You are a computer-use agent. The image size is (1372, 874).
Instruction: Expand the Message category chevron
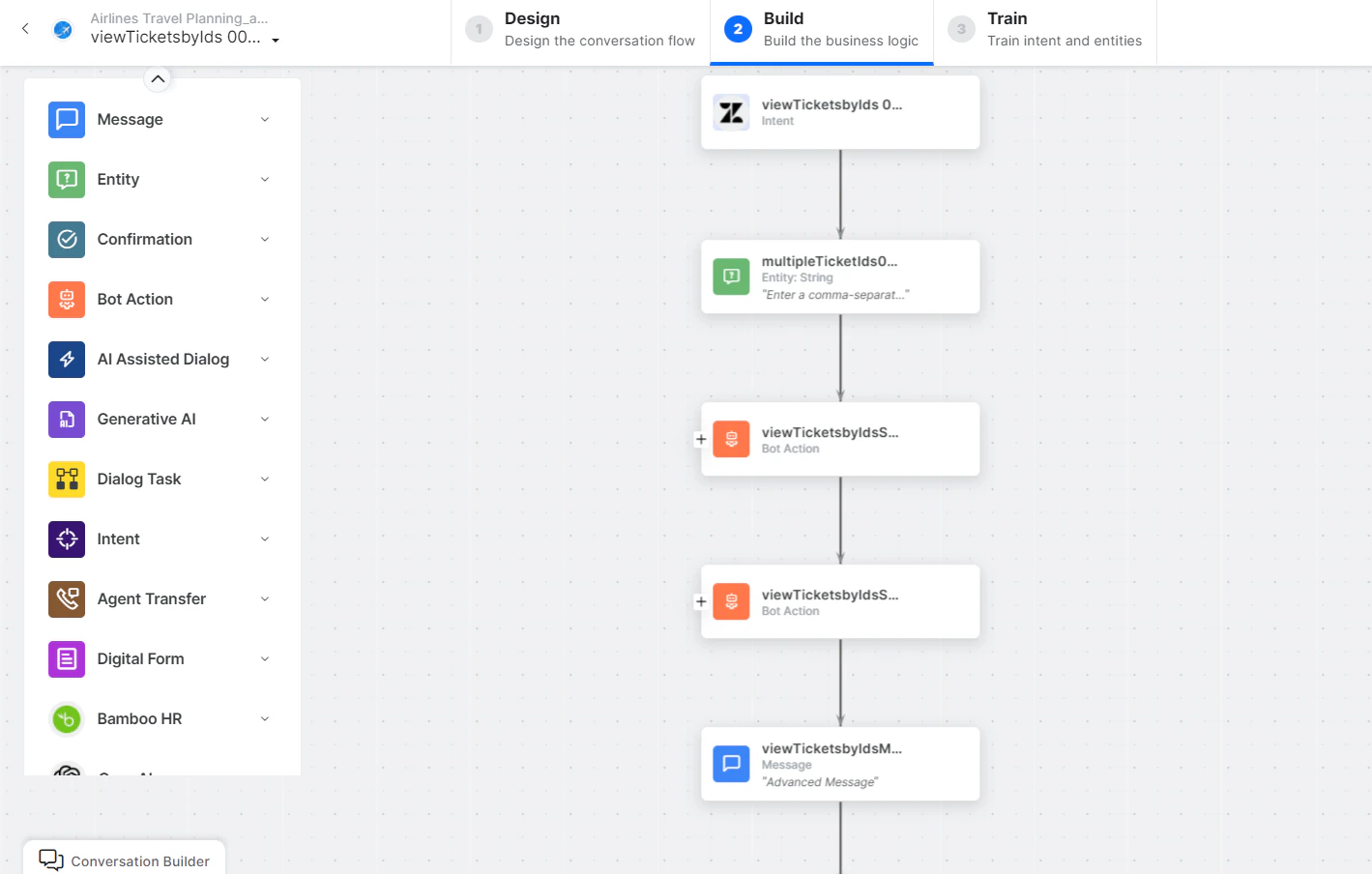pyautogui.click(x=265, y=119)
